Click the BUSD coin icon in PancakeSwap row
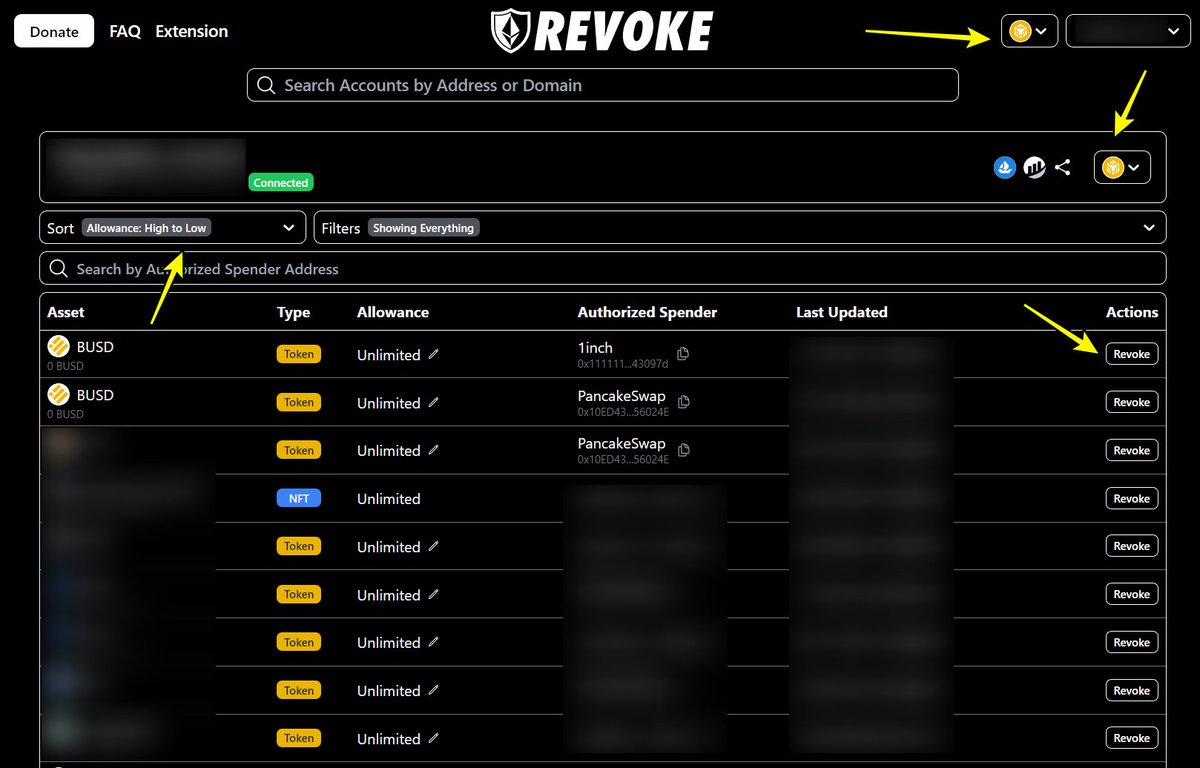The width and height of the screenshot is (1200, 768). click(x=58, y=395)
